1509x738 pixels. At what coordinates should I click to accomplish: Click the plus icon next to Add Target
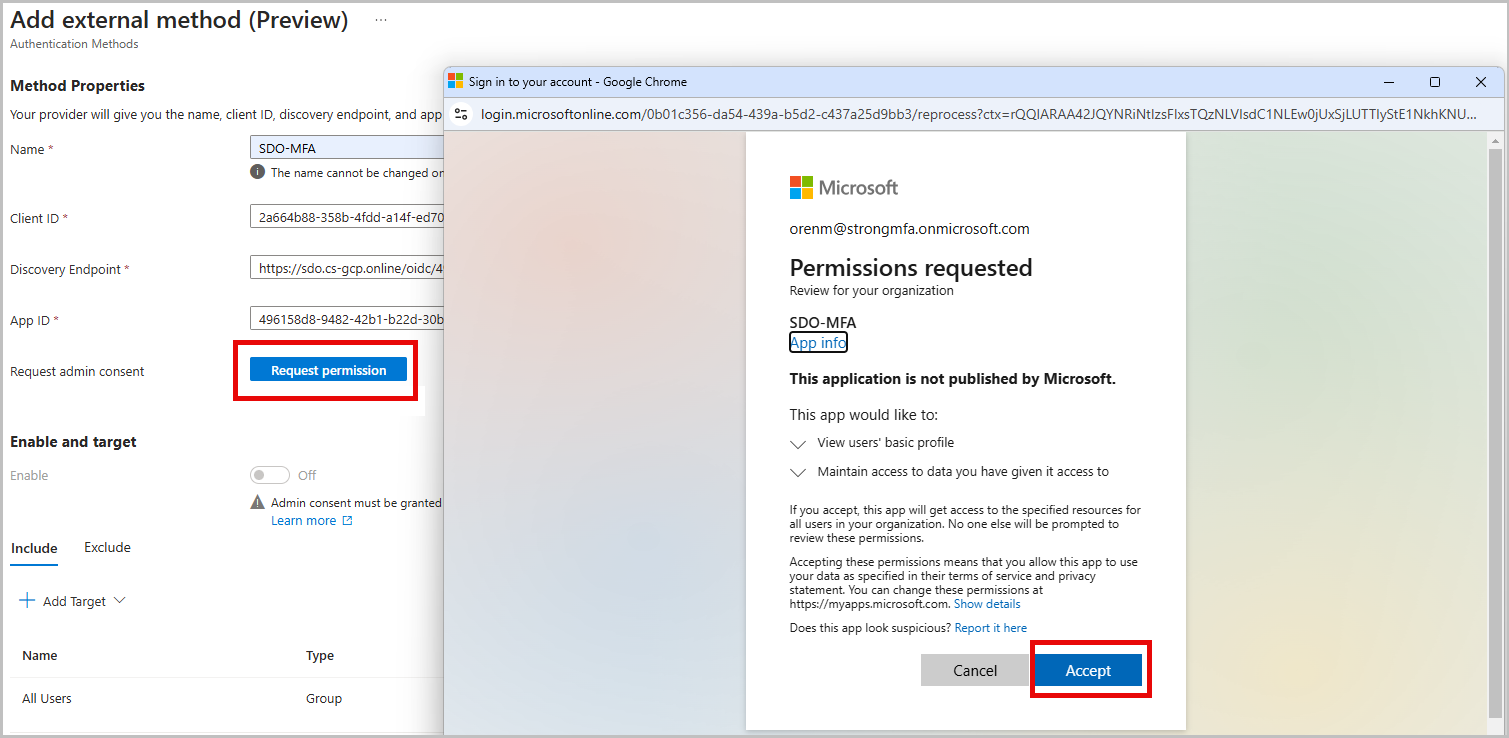pos(27,601)
